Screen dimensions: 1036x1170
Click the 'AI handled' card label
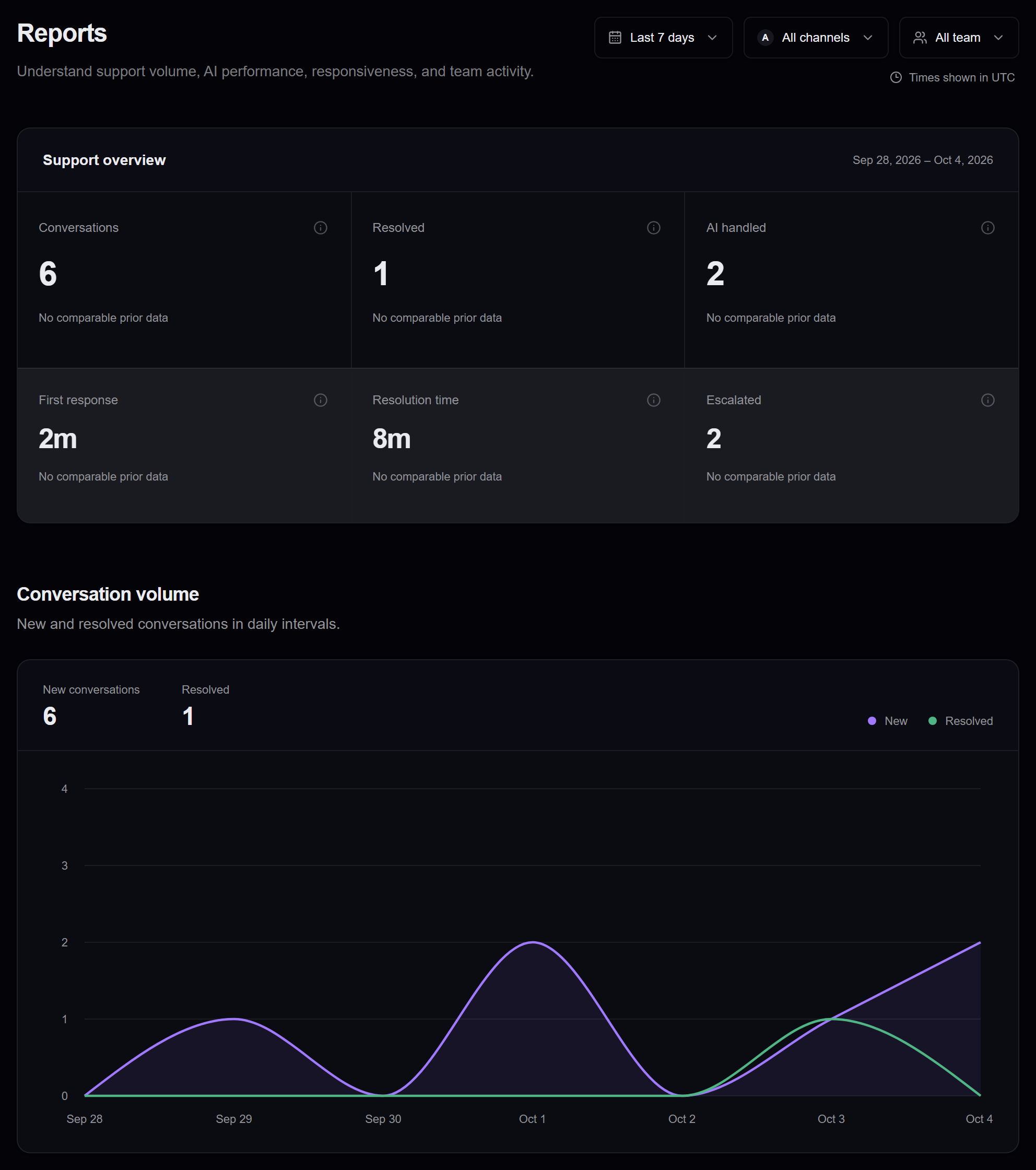pos(736,228)
